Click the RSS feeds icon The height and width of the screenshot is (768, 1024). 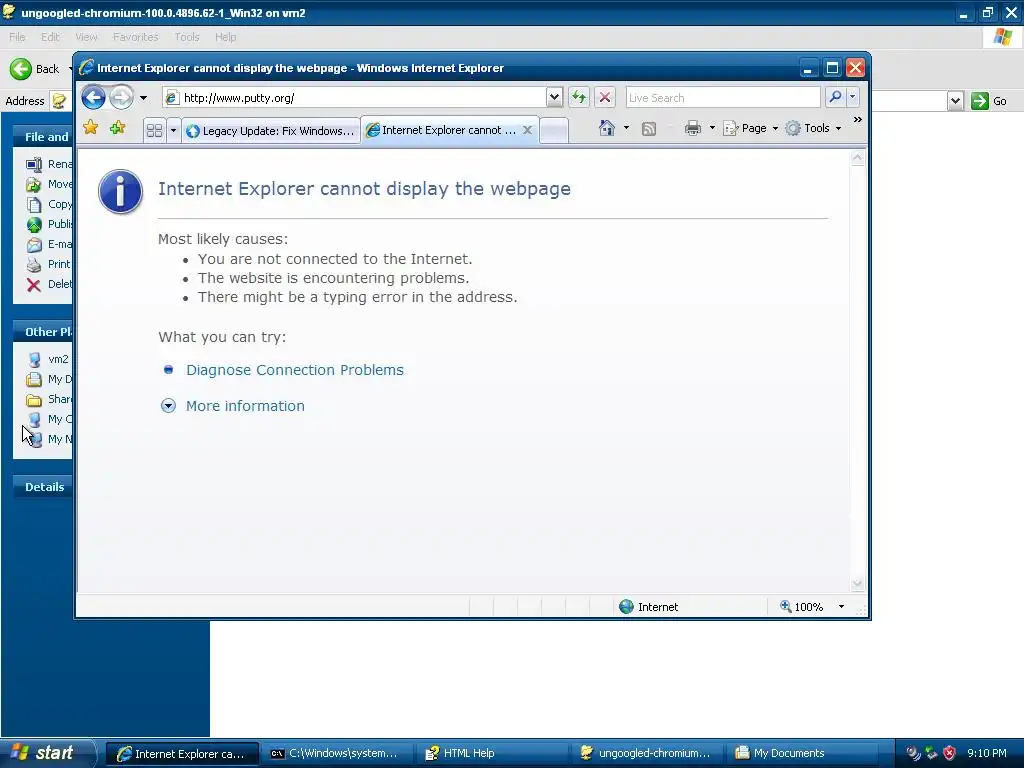pyautogui.click(x=648, y=129)
